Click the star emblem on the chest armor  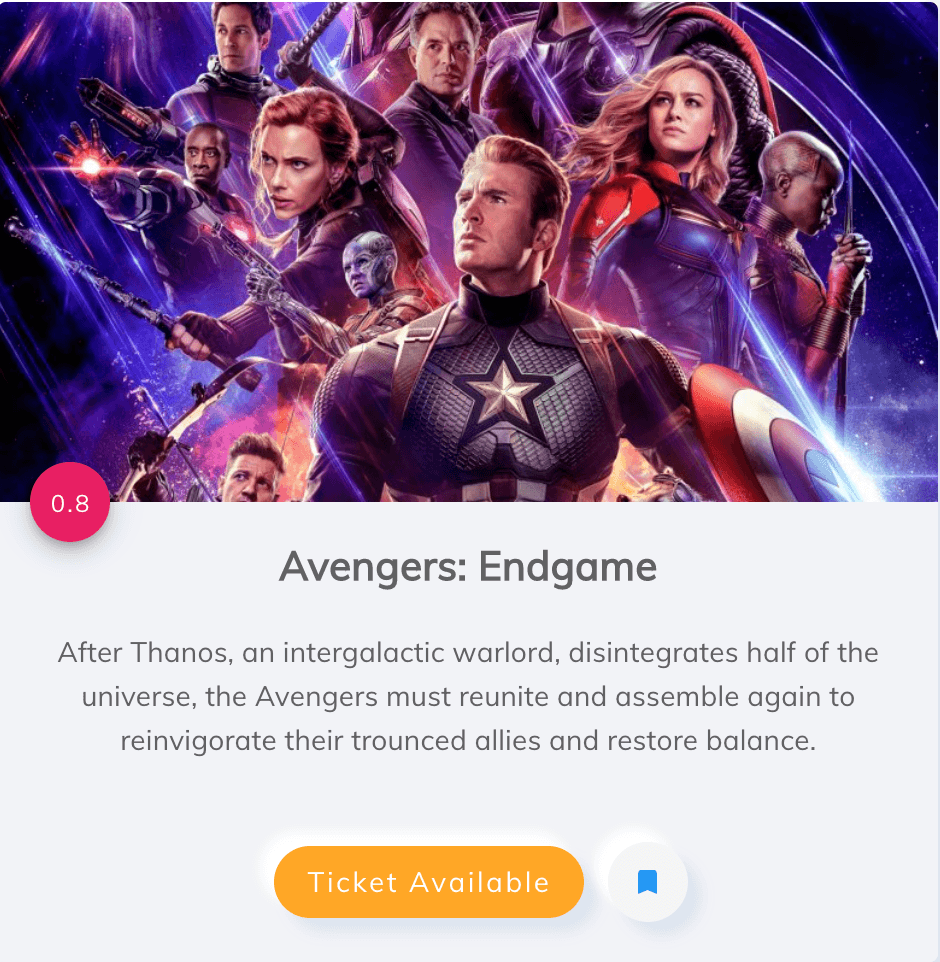[x=504, y=392]
